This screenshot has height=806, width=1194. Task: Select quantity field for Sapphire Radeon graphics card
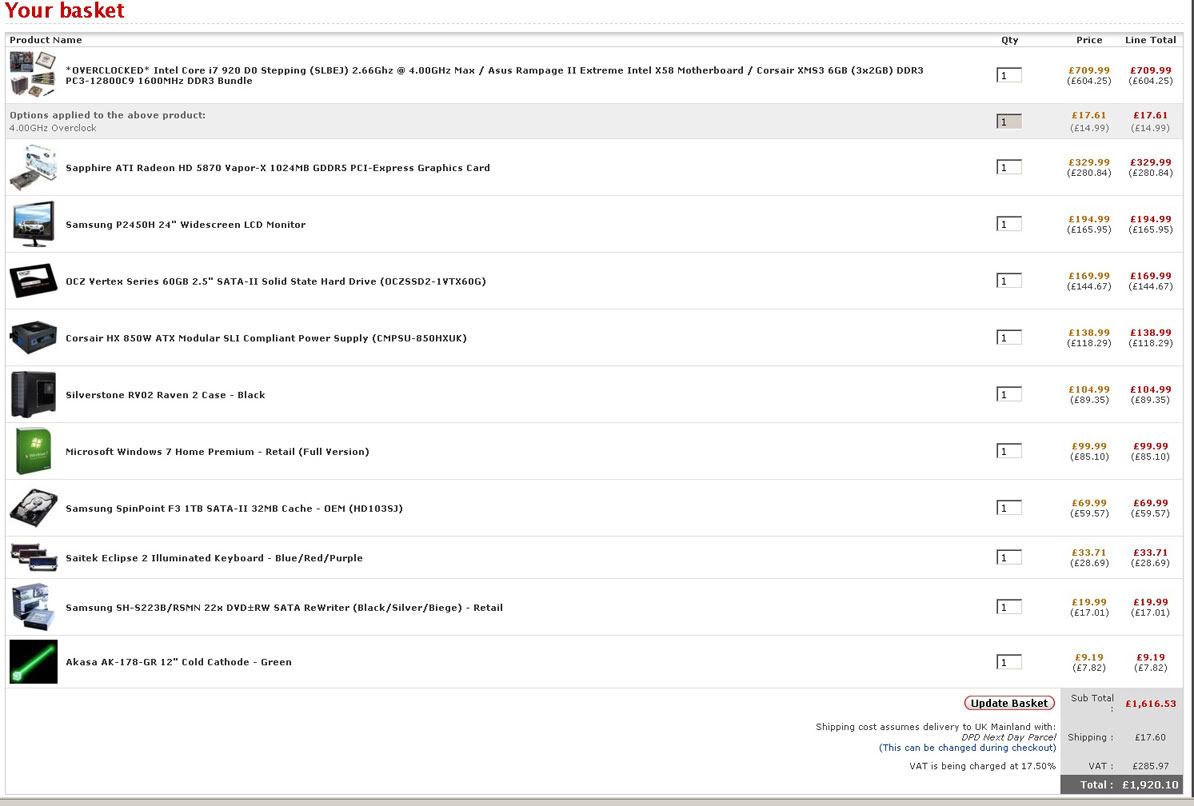(x=1009, y=167)
